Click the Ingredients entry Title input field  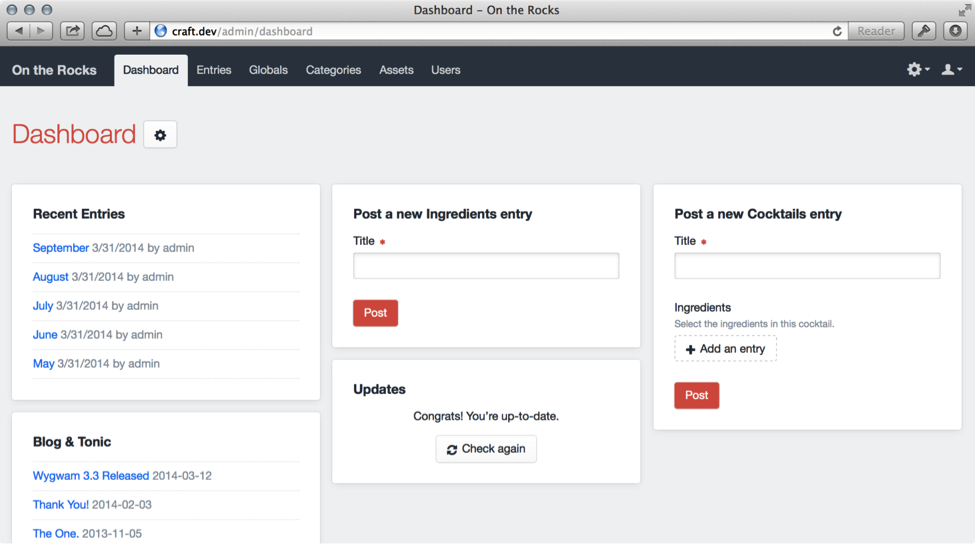tap(486, 266)
